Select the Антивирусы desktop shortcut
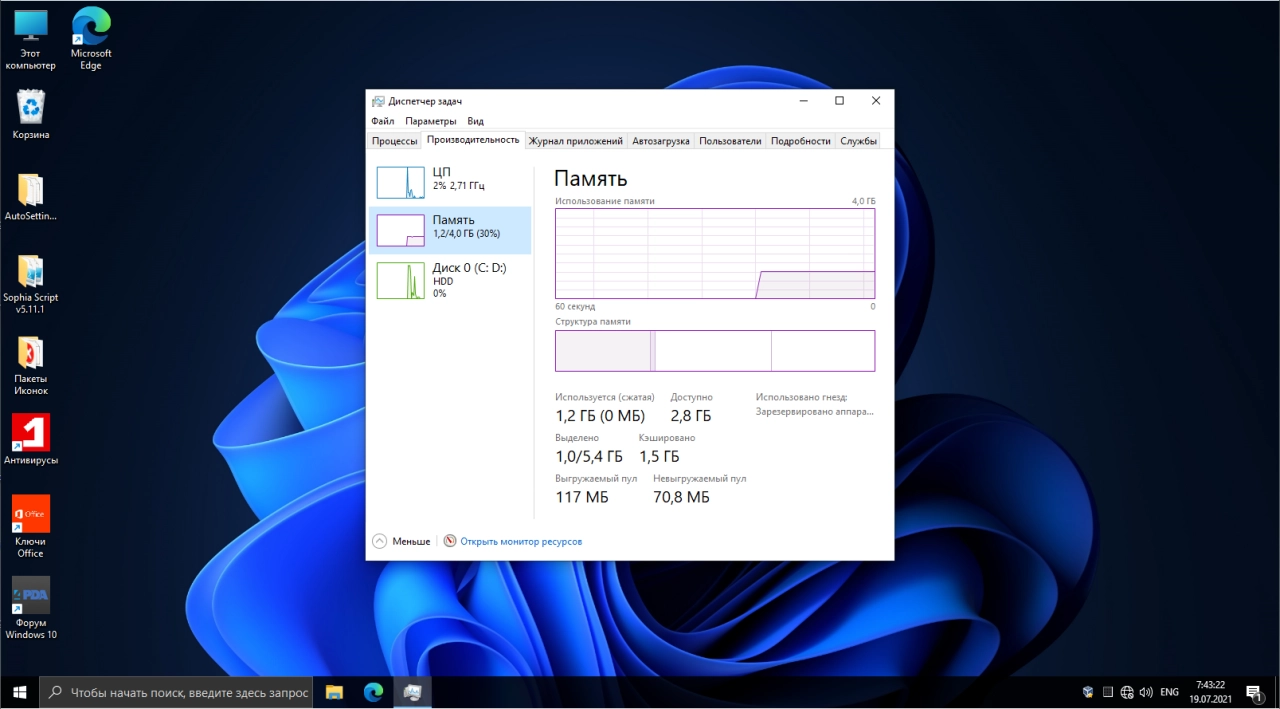The height and width of the screenshot is (709, 1280). click(x=31, y=440)
